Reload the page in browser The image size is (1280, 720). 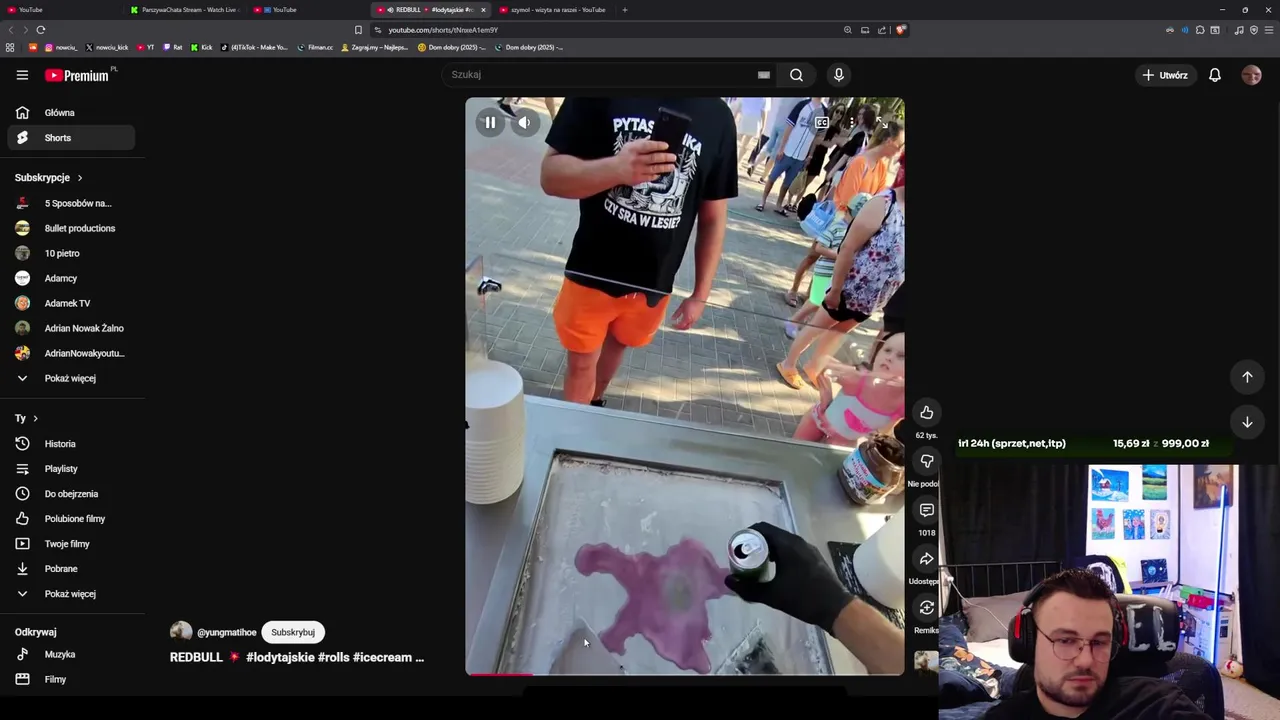[41, 30]
